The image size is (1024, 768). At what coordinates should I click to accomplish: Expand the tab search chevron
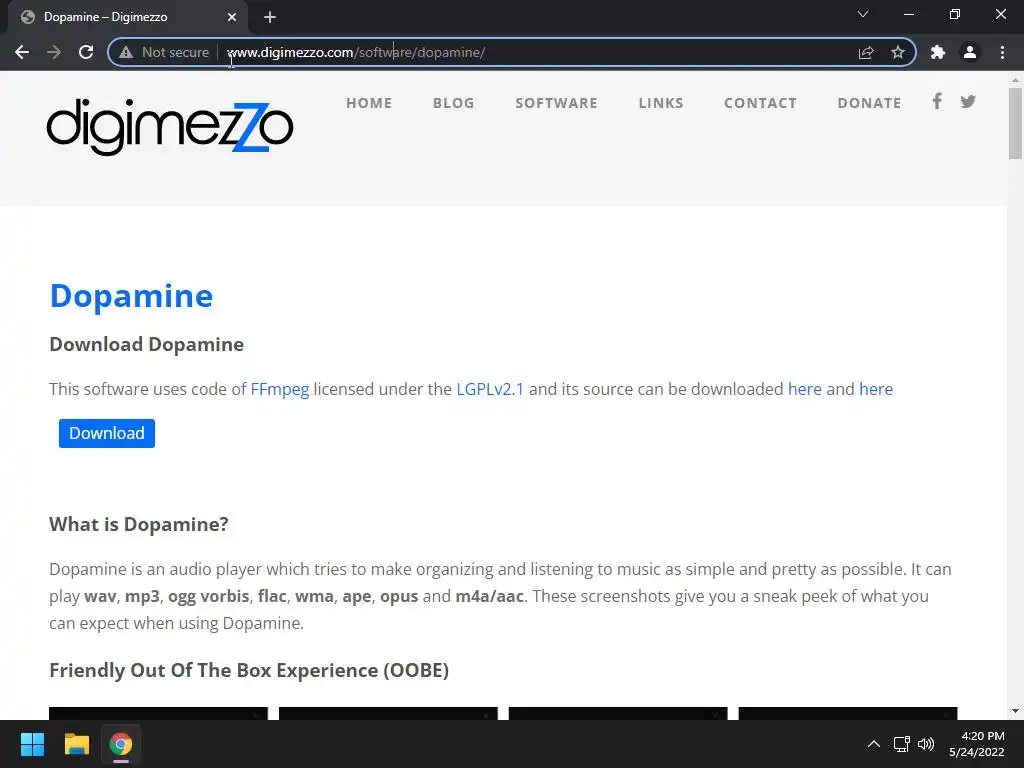[x=863, y=14]
